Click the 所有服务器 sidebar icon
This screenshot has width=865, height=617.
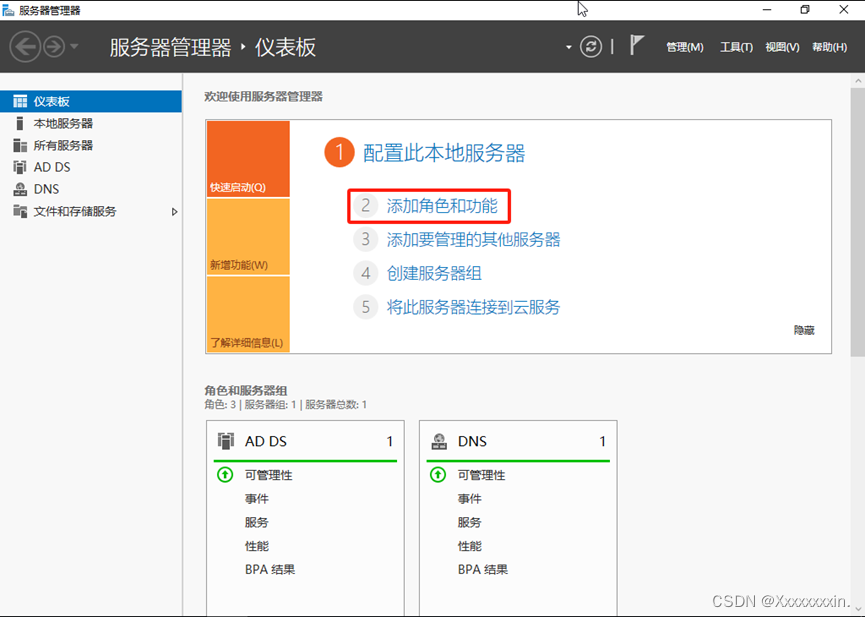(x=20, y=145)
